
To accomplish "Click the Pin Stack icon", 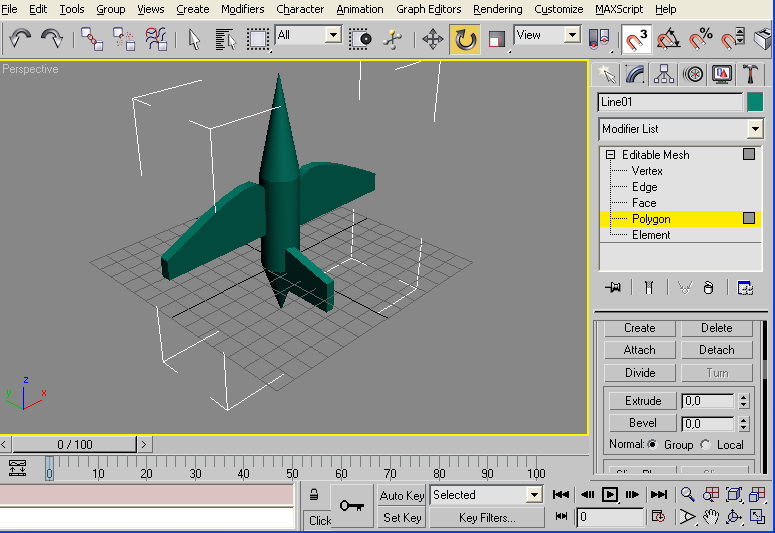I will (x=613, y=287).
